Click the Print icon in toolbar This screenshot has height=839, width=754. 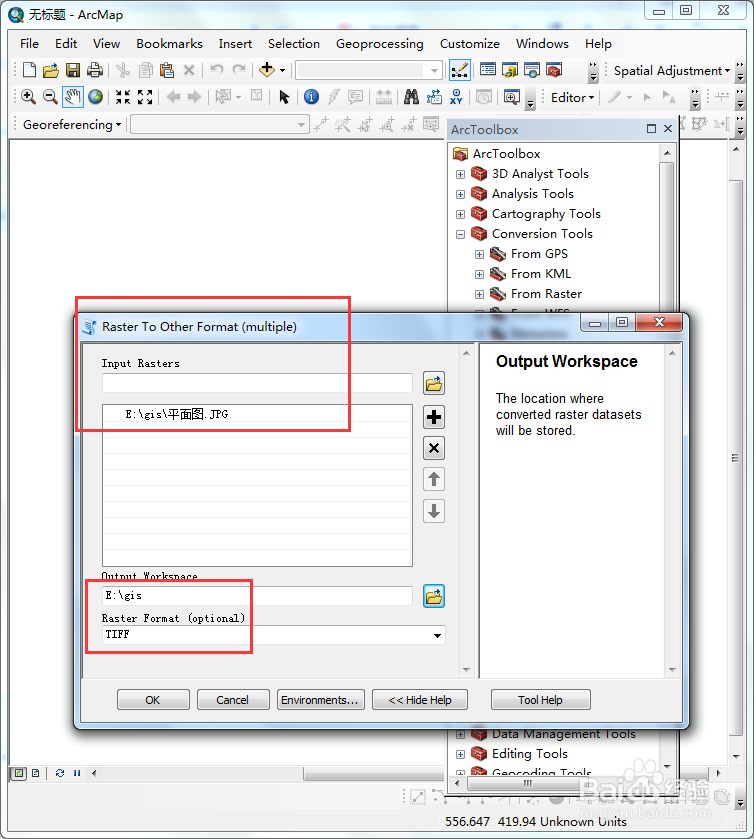point(95,70)
